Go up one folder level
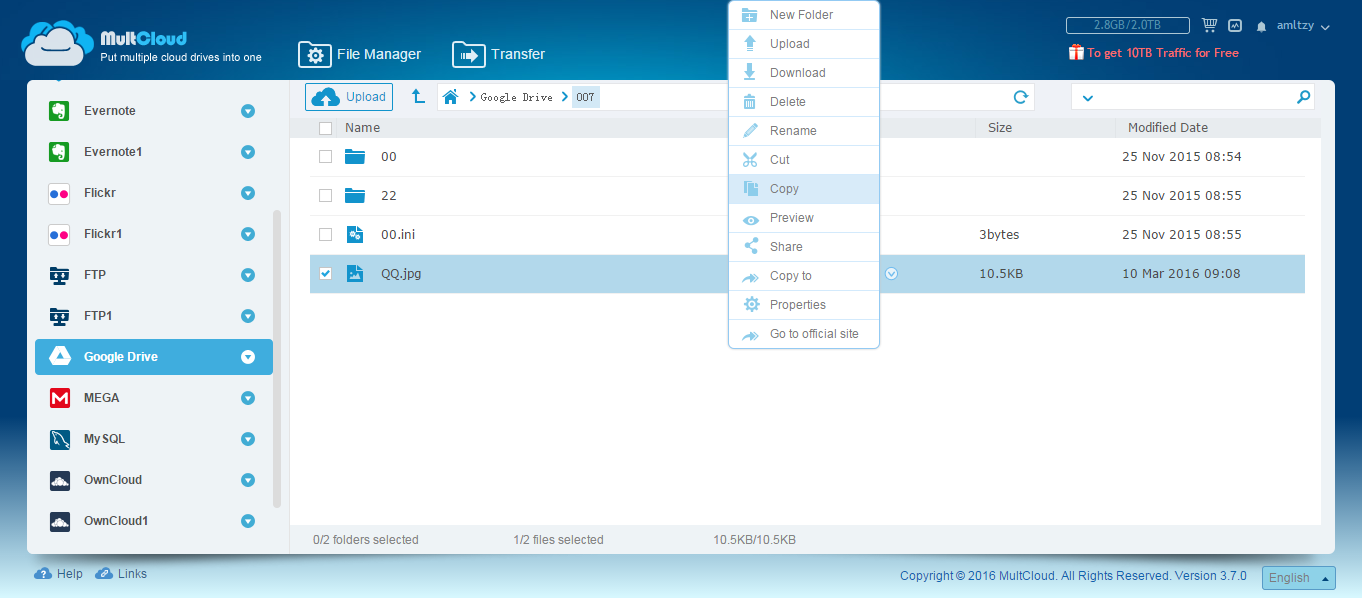Viewport: 1362px width, 599px height. coord(419,97)
